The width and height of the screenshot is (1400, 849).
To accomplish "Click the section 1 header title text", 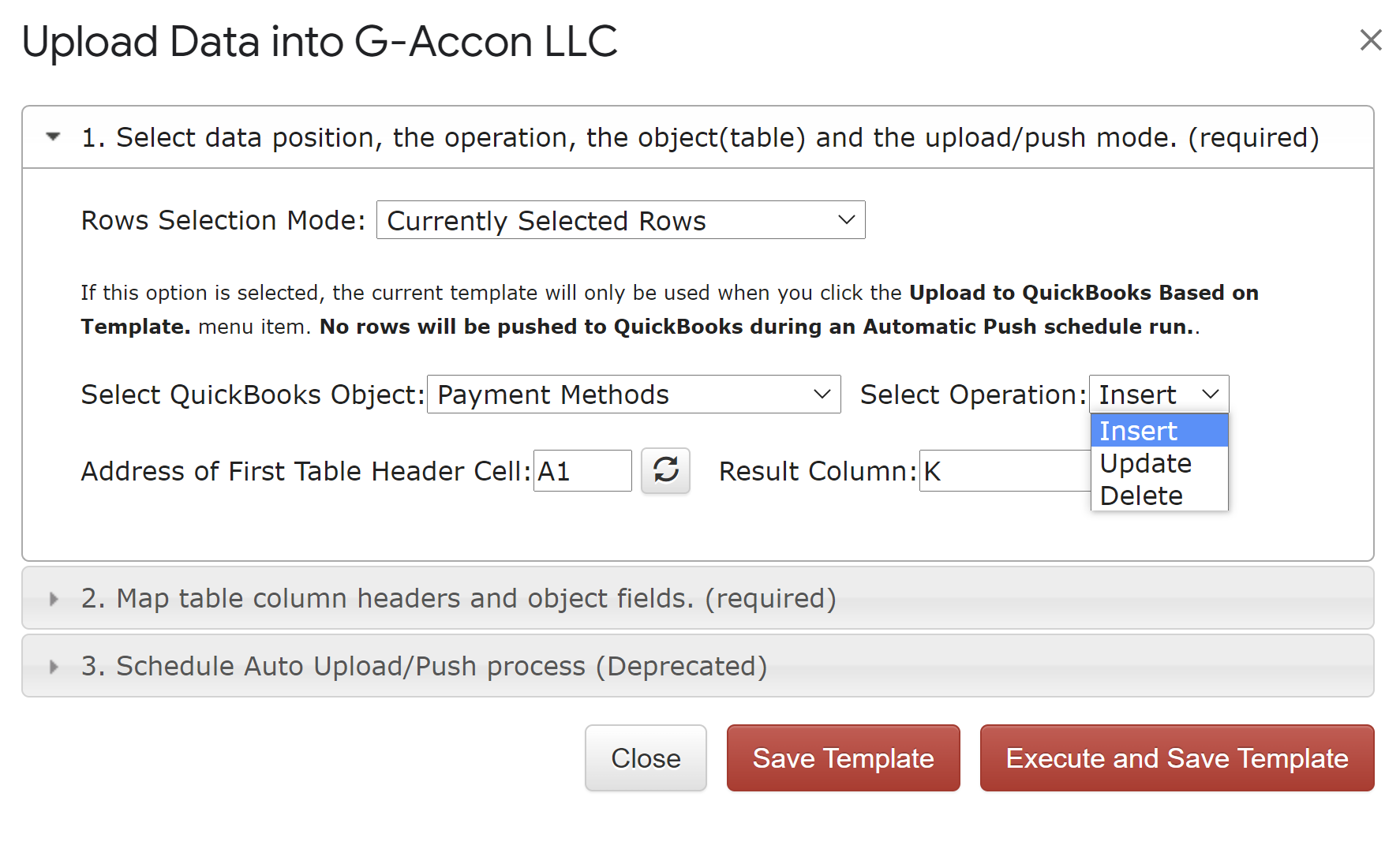I will pos(699,137).
